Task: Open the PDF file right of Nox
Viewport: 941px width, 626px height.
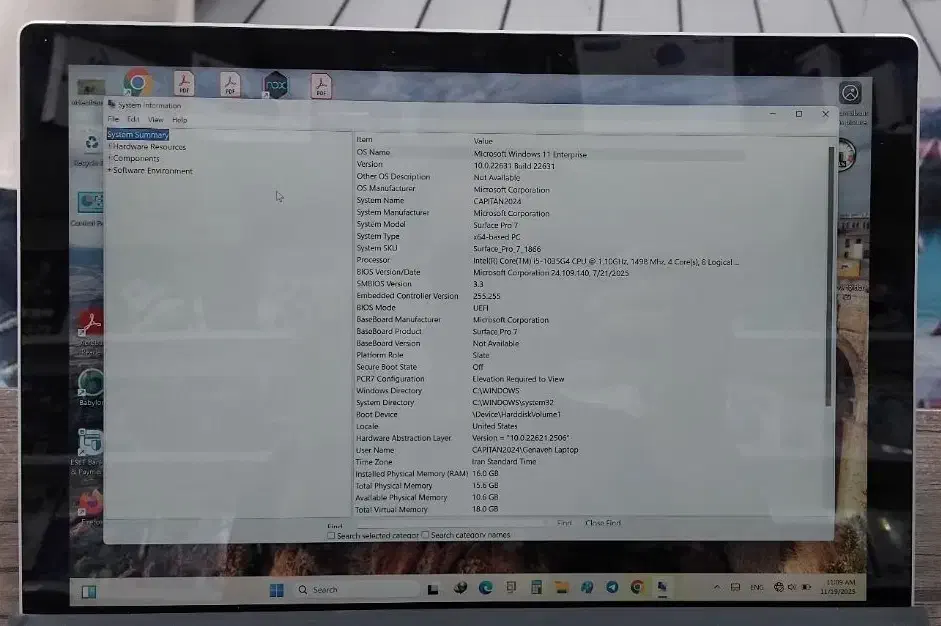Action: click(321, 86)
